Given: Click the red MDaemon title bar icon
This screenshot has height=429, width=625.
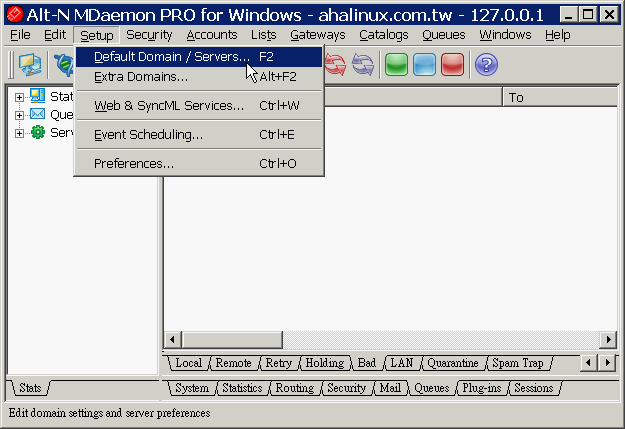Looking at the screenshot, I should coord(15,15).
